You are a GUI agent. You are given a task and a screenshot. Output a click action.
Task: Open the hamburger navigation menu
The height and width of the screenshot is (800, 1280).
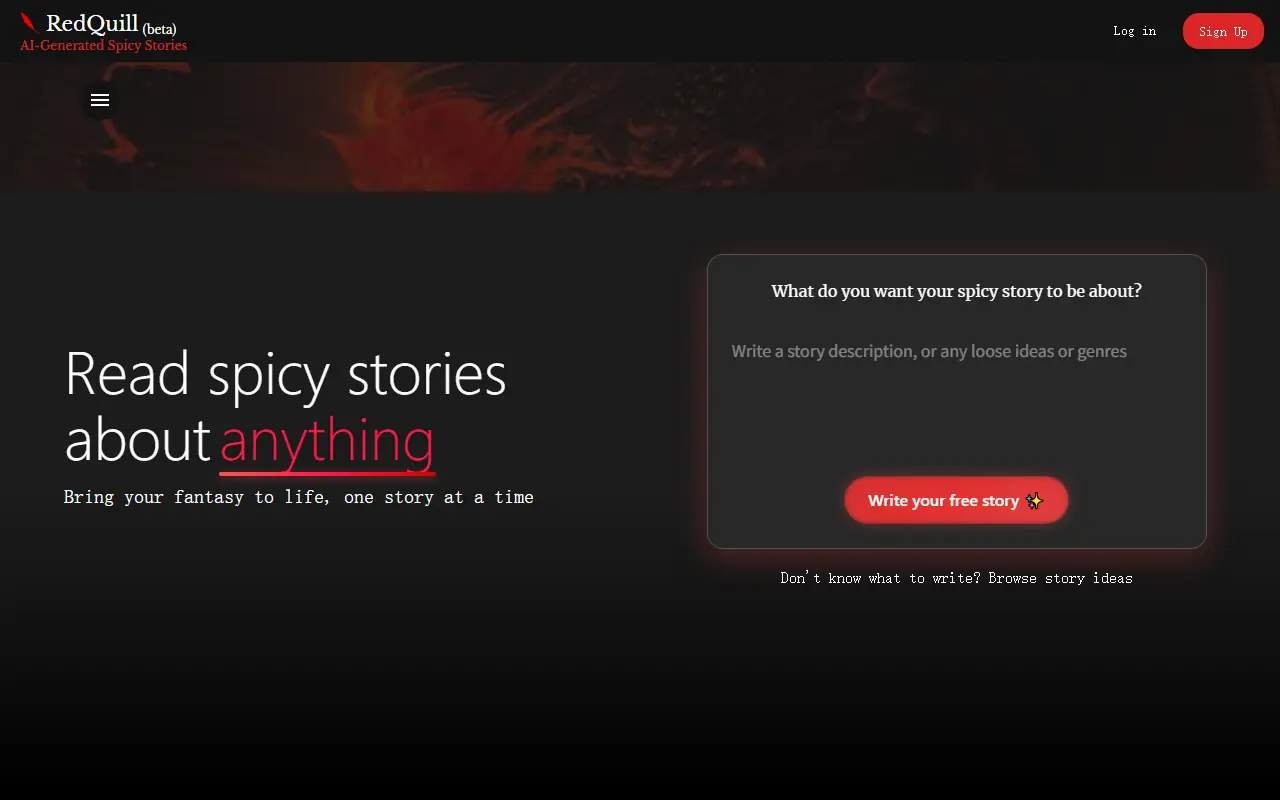coord(100,100)
